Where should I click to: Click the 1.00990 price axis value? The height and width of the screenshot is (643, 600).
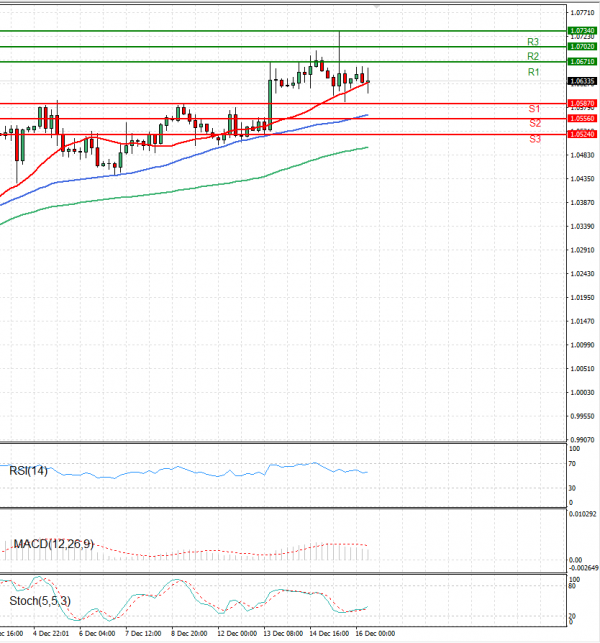[582, 345]
